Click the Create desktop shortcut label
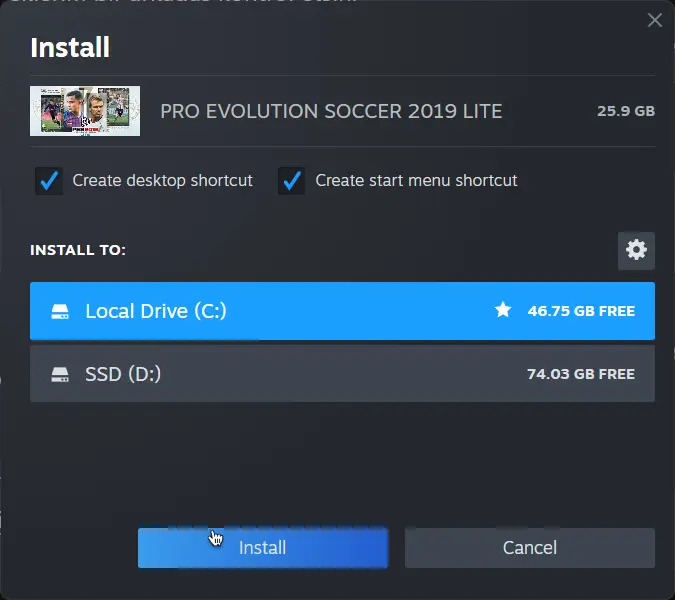 click(x=162, y=181)
